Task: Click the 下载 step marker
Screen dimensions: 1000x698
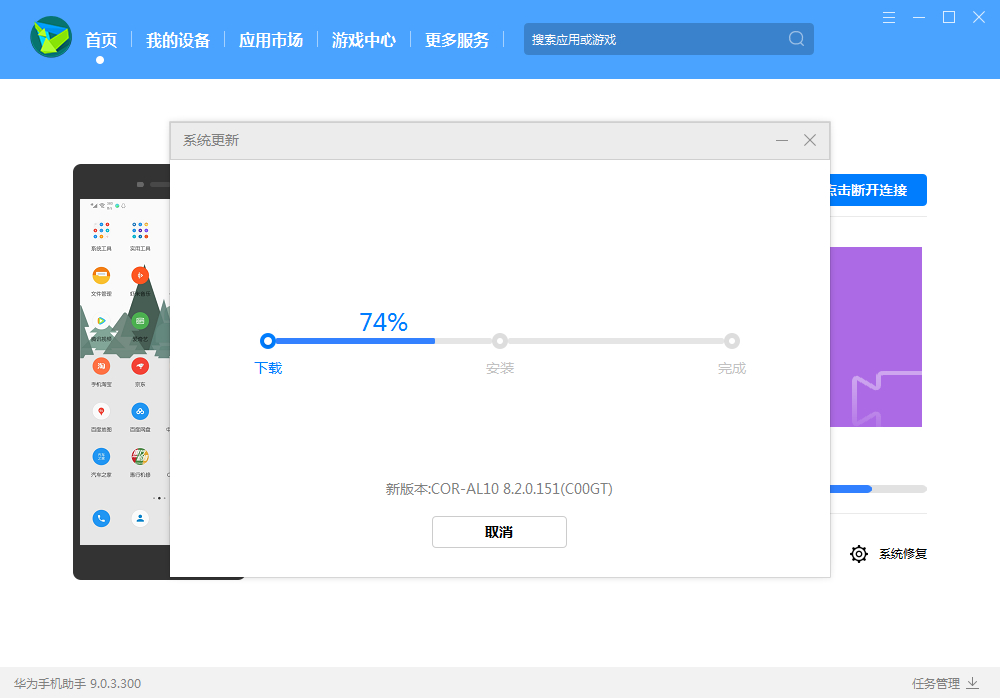Action: pos(268,341)
